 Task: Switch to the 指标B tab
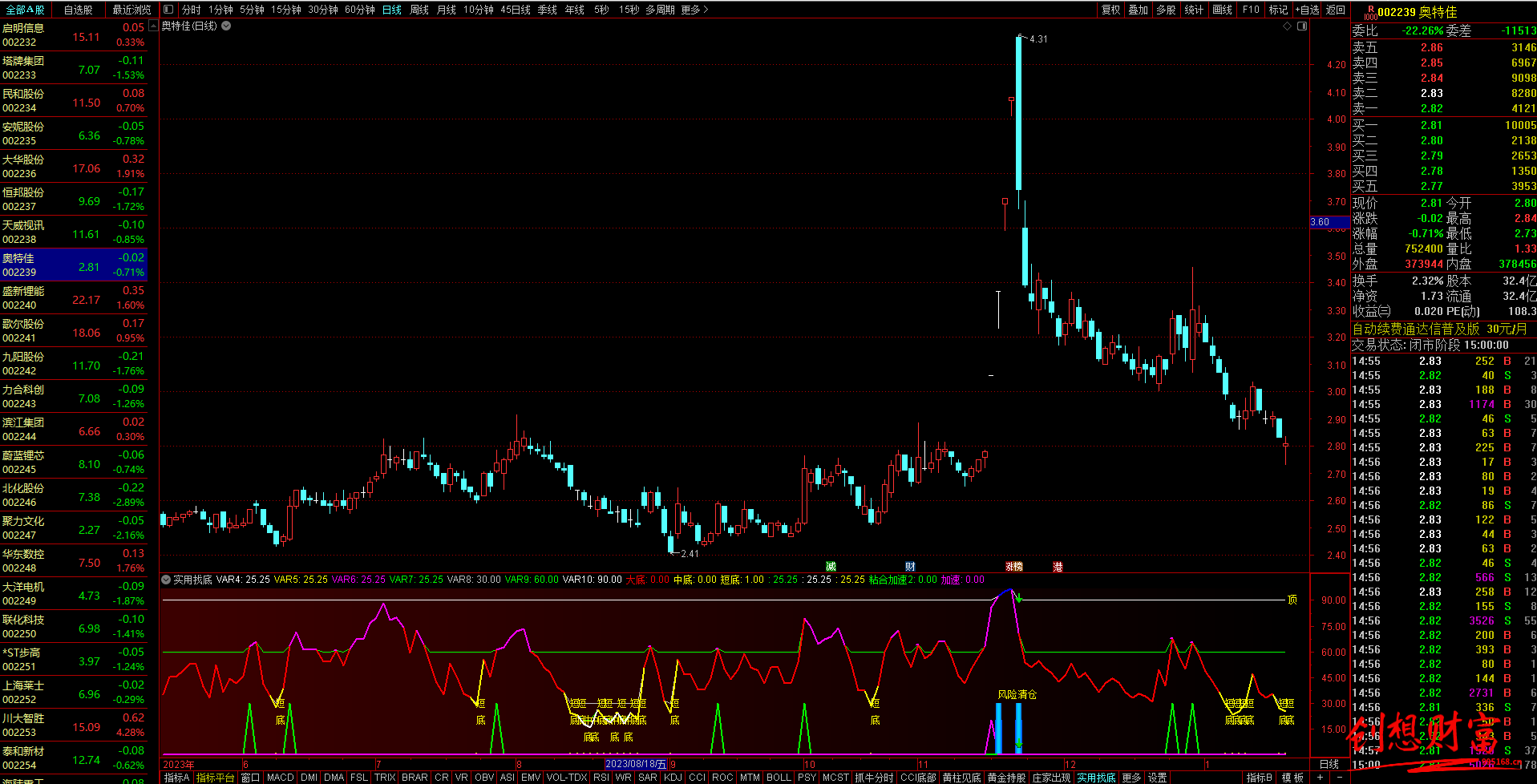[x=1259, y=778]
